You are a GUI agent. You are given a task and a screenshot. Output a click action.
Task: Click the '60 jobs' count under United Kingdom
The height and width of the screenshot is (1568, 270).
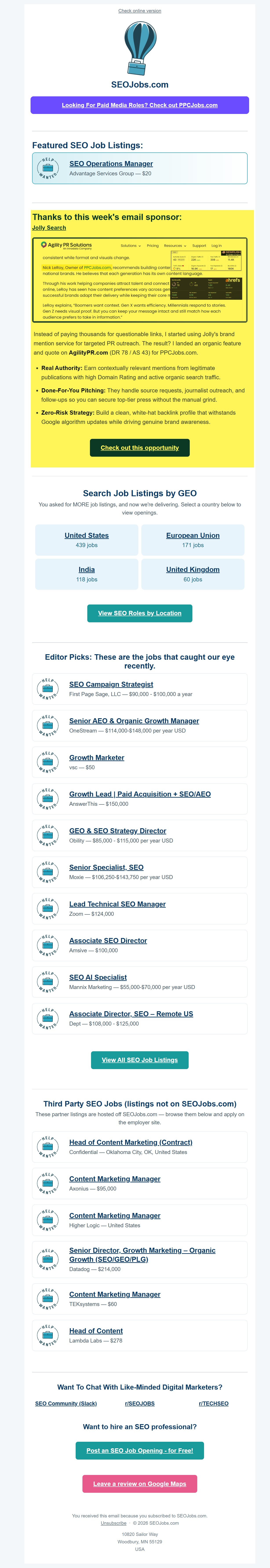pos(193,579)
